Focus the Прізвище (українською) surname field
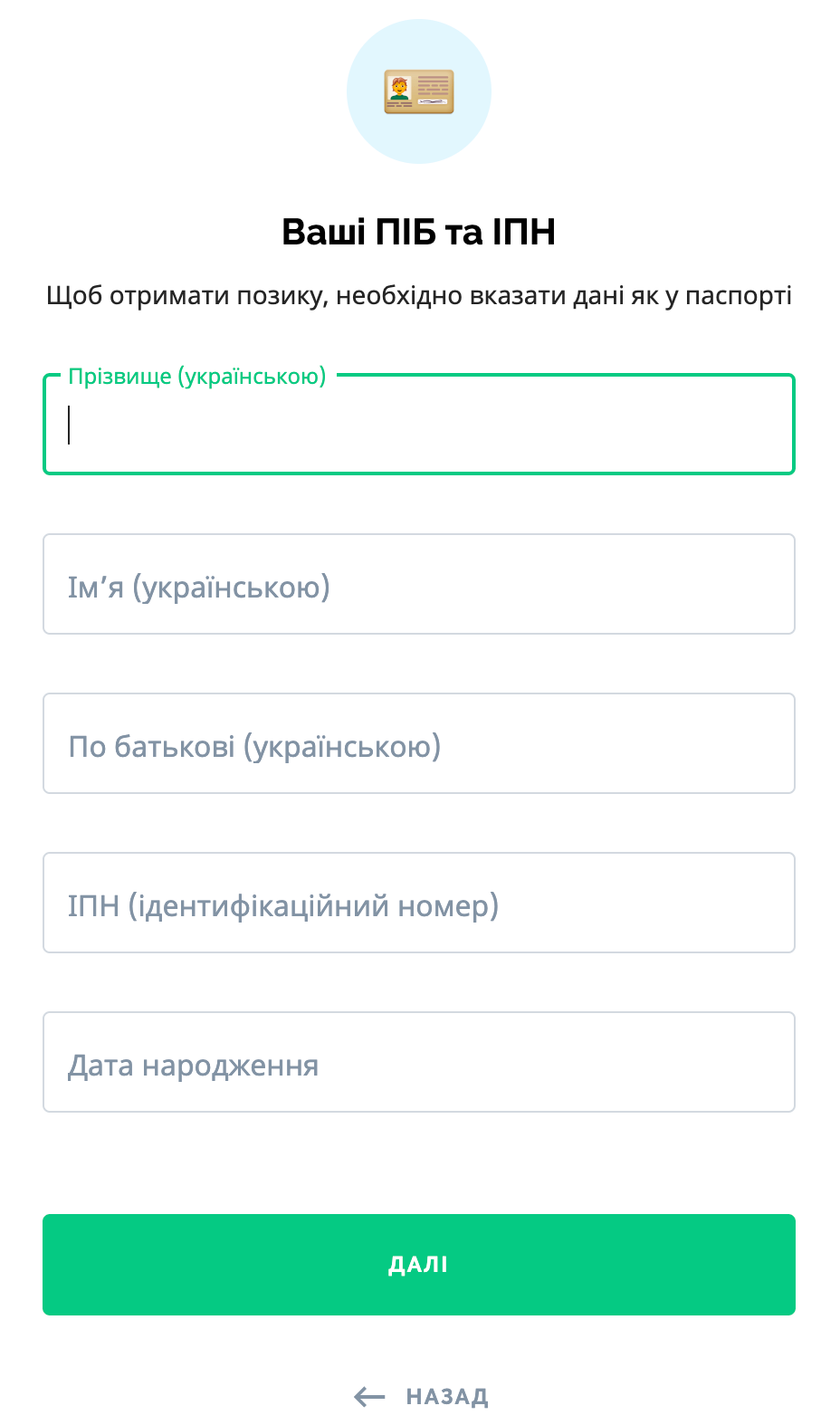Screen dimensions: 840x1425 [419, 424]
